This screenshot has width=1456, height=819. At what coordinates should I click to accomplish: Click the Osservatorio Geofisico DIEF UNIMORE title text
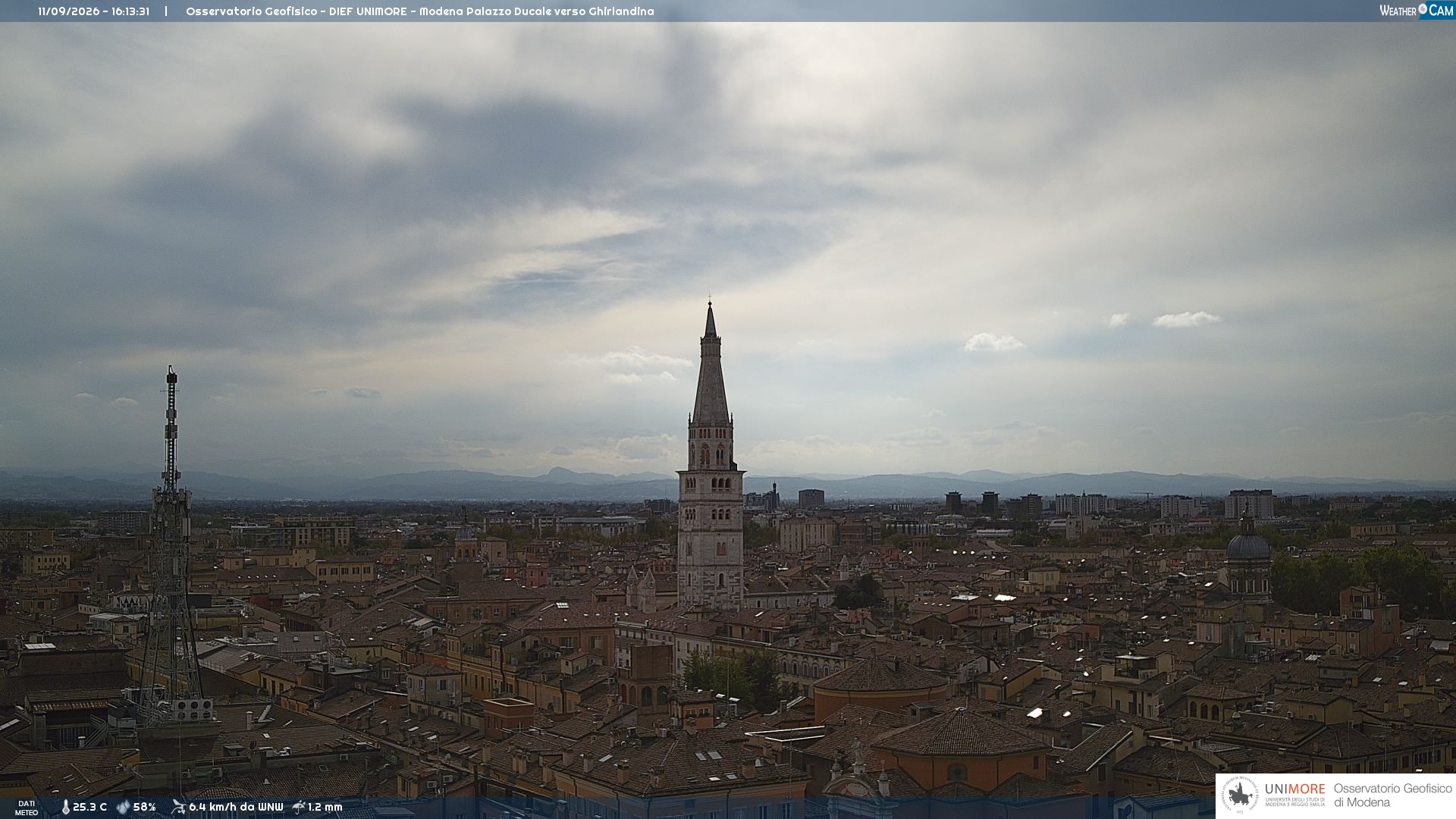[x=419, y=11]
